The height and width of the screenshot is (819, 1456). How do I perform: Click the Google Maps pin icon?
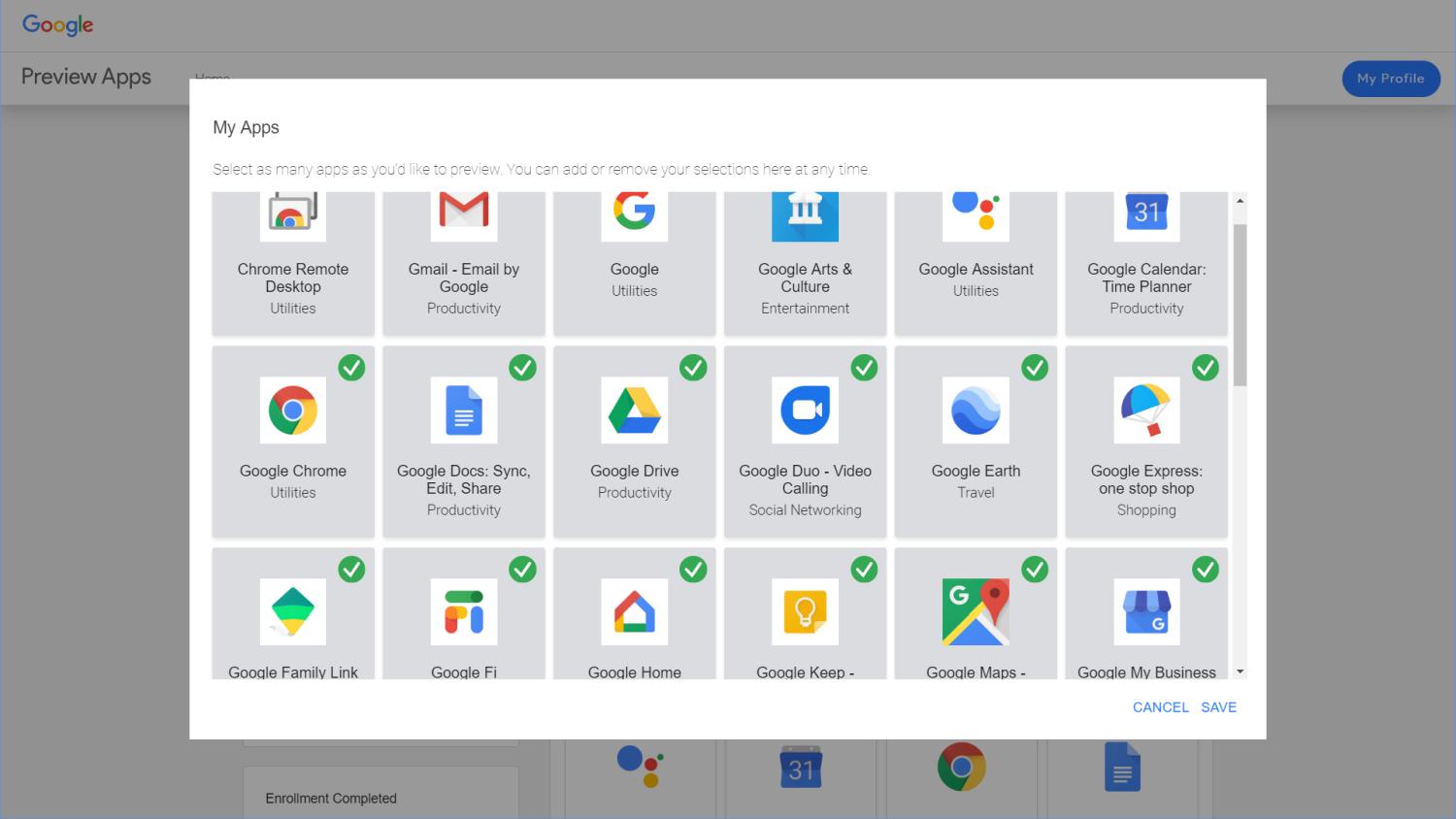pos(976,612)
